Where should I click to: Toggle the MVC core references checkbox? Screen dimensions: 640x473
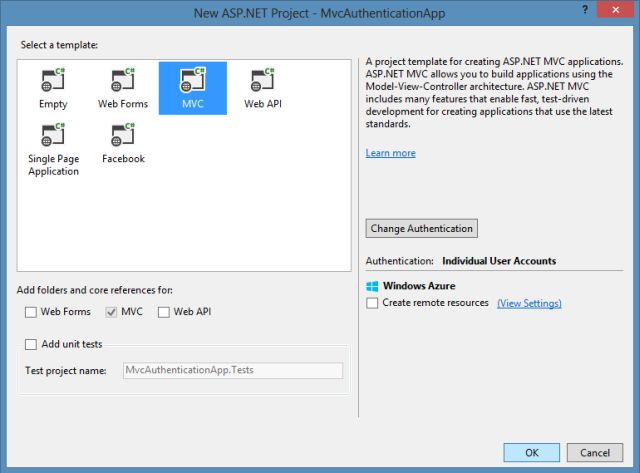(111, 312)
